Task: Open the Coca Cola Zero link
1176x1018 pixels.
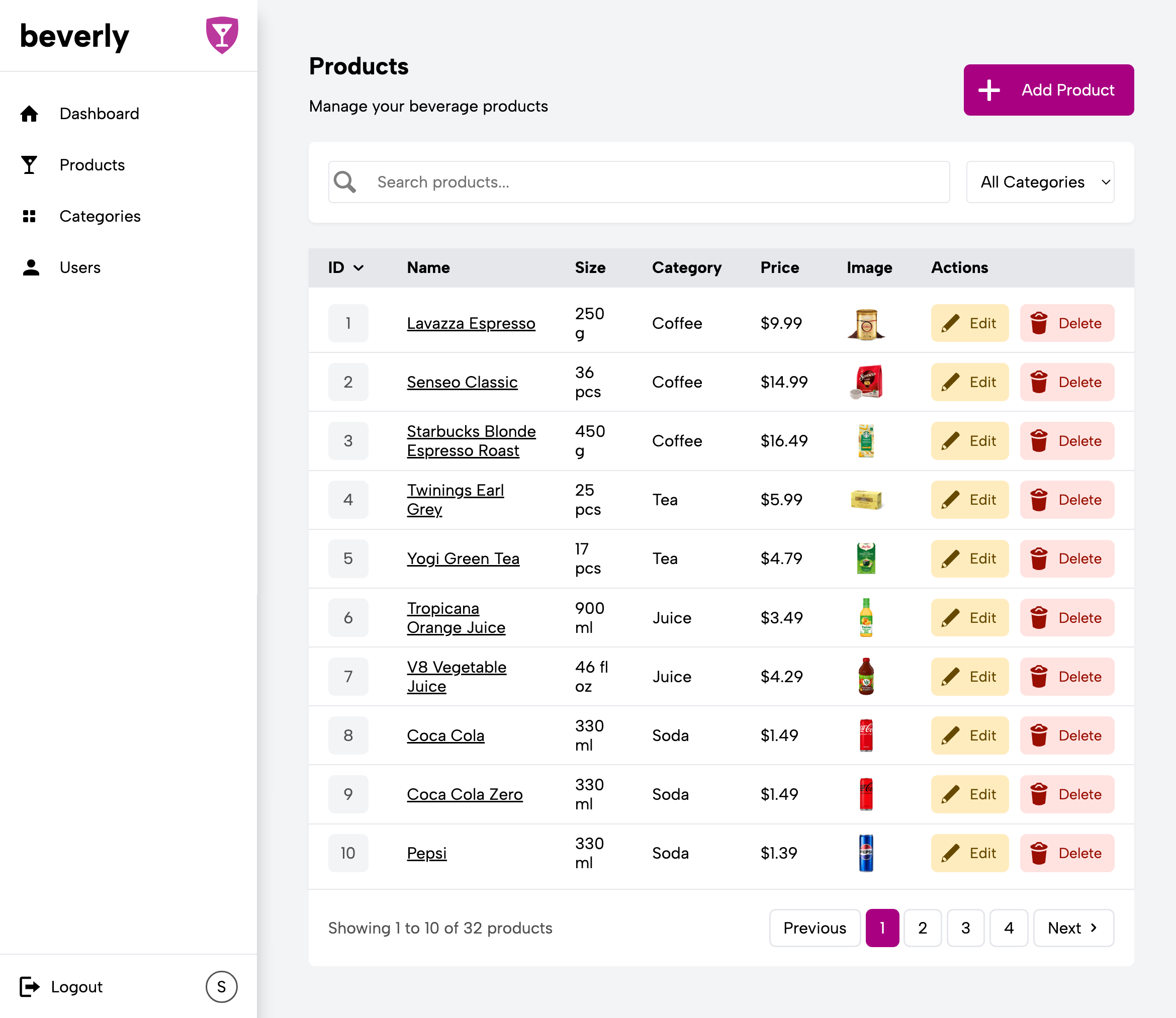Action: pos(465,794)
